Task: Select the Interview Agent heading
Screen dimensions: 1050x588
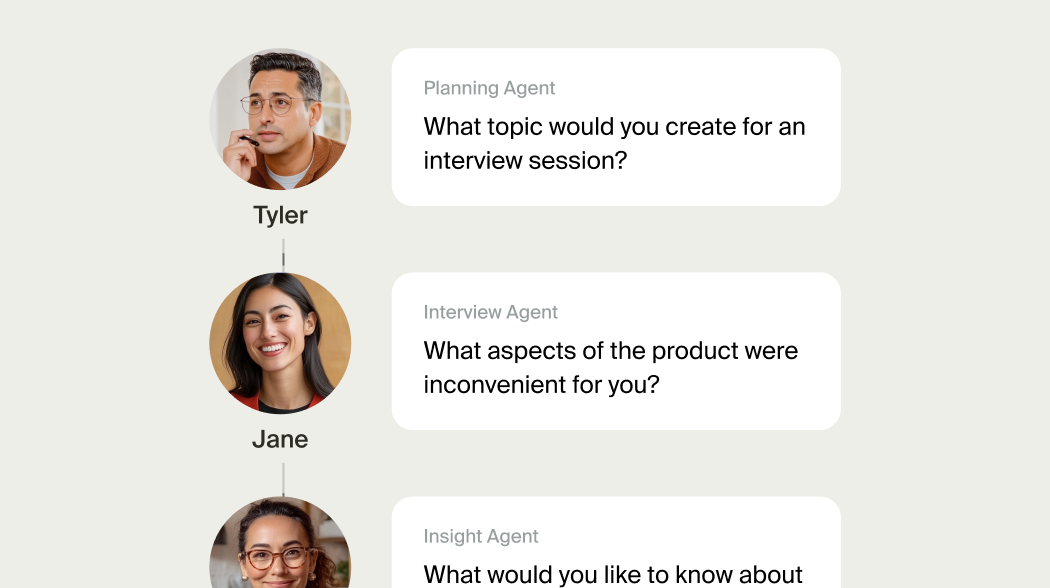Action: (x=490, y=312)
